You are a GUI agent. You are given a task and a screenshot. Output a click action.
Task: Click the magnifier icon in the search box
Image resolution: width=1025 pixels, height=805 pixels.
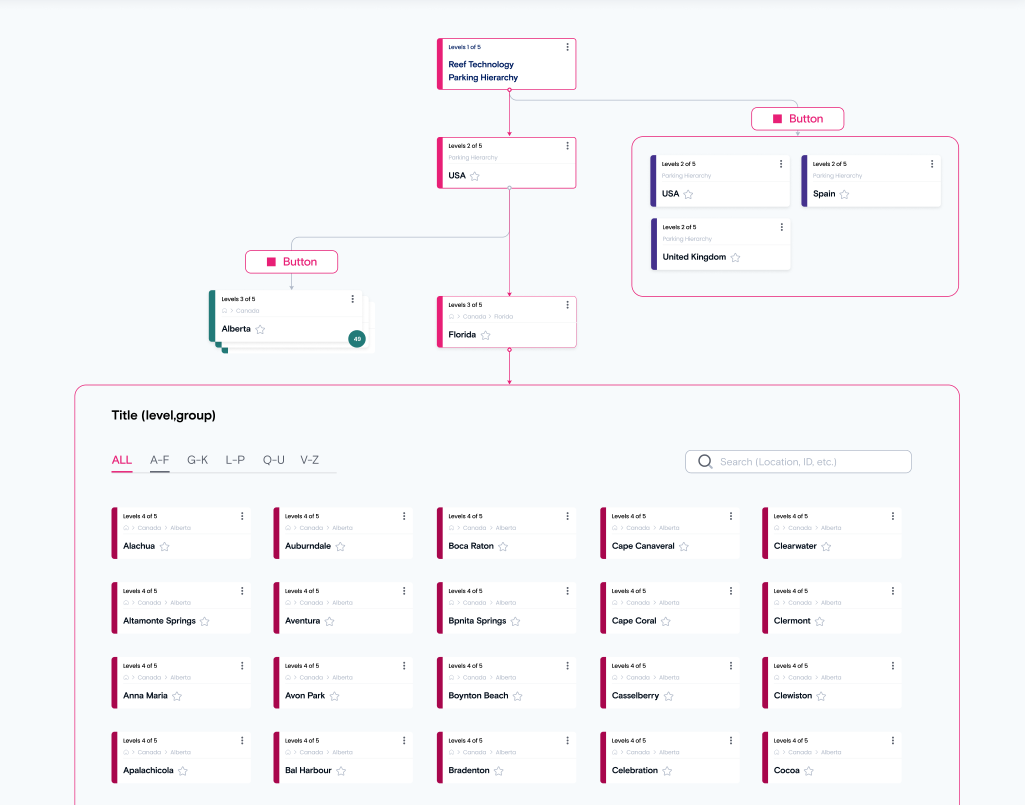(705, 462)
